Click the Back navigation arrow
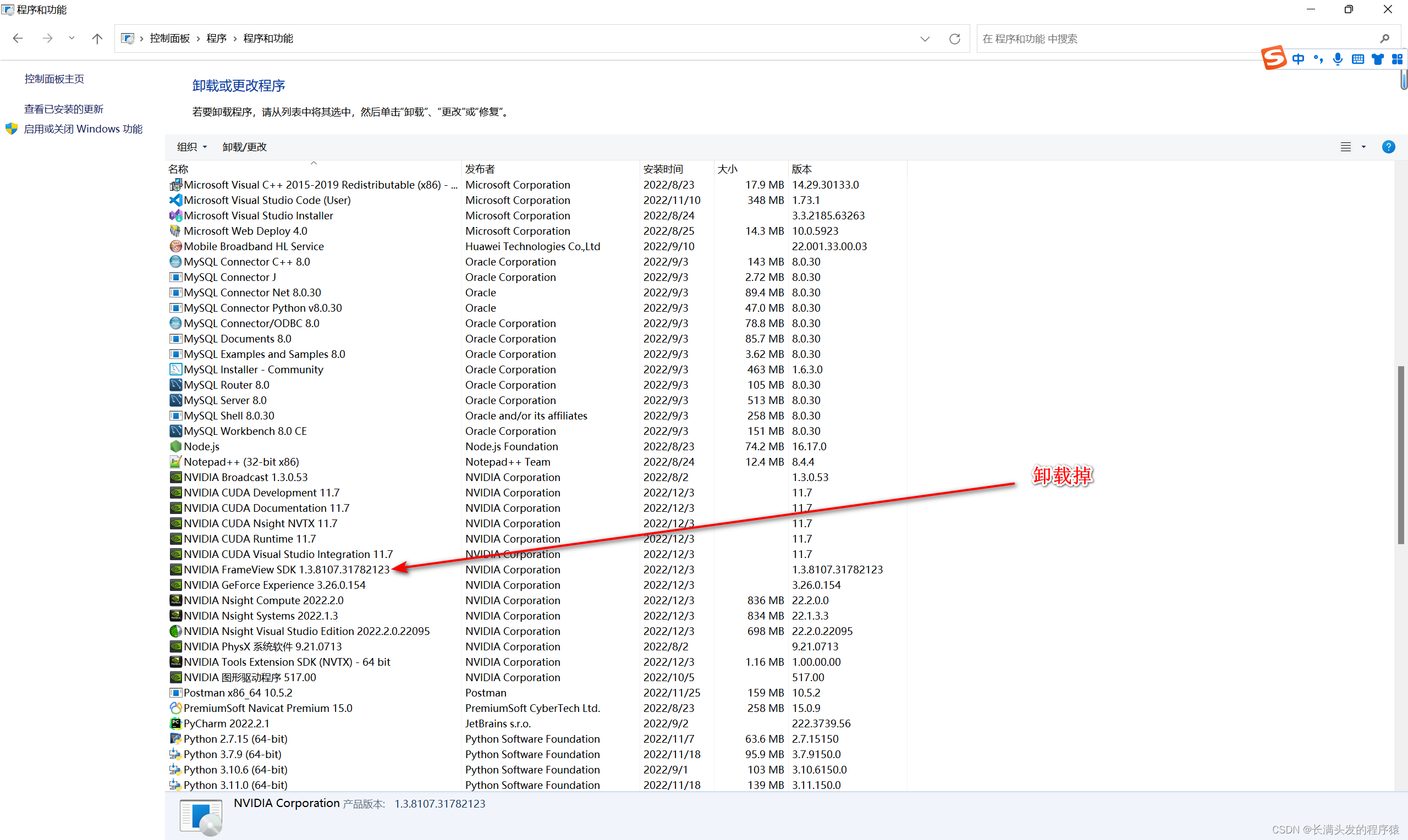Viewport: 1408px width, 840px height. pos(18,38)
